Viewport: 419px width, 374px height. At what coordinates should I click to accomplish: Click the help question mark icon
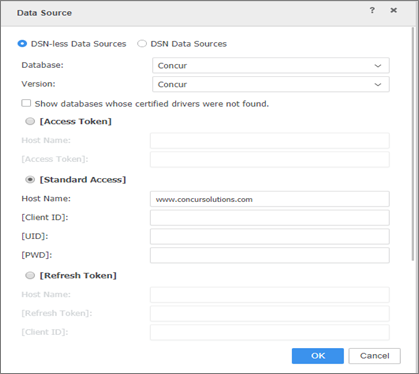pyautogui.click(x=372, y=10)
